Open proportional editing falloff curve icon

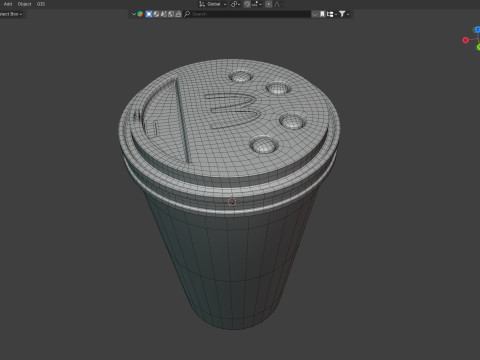tap(277, 4)
